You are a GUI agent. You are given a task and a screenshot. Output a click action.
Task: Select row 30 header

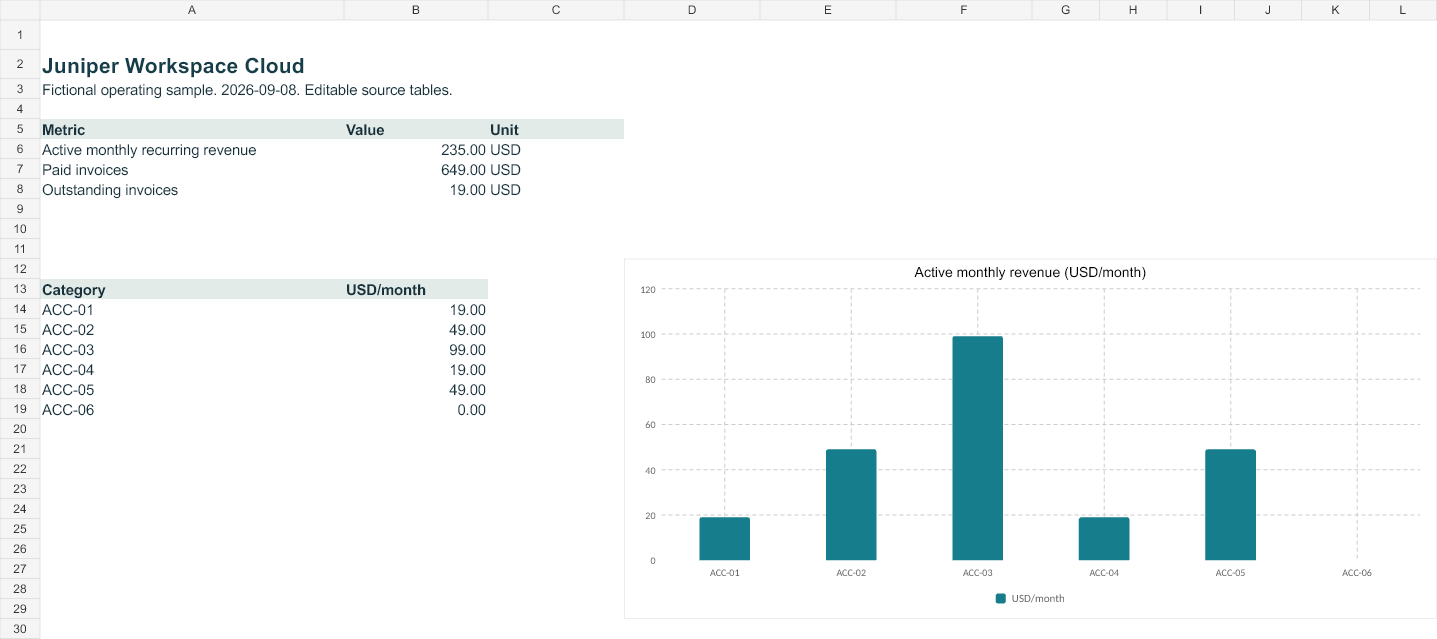tap(20, 629)
